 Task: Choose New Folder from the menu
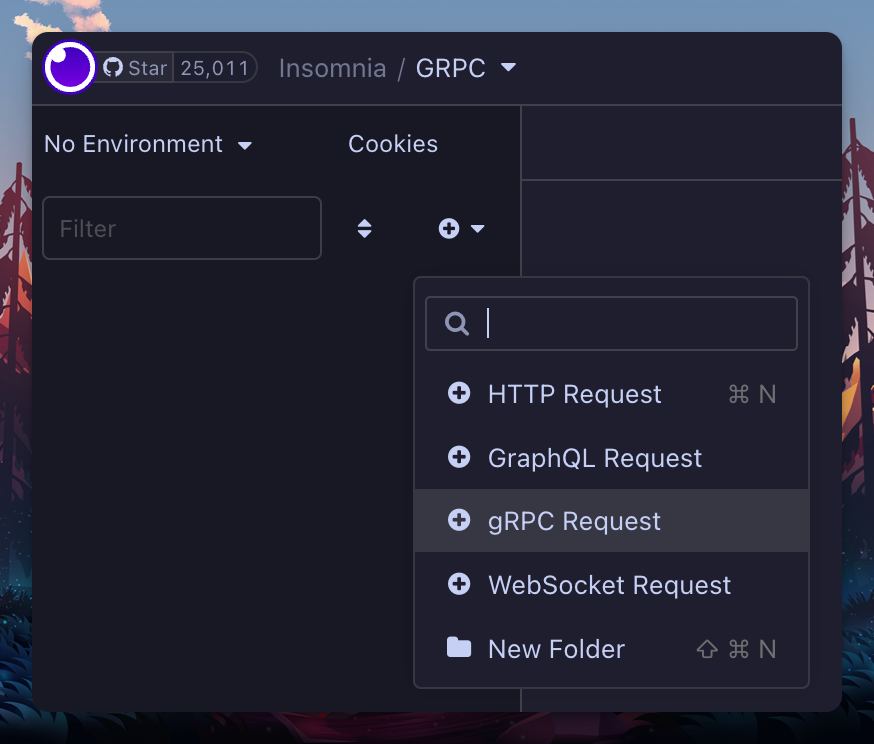click(557, 648)
